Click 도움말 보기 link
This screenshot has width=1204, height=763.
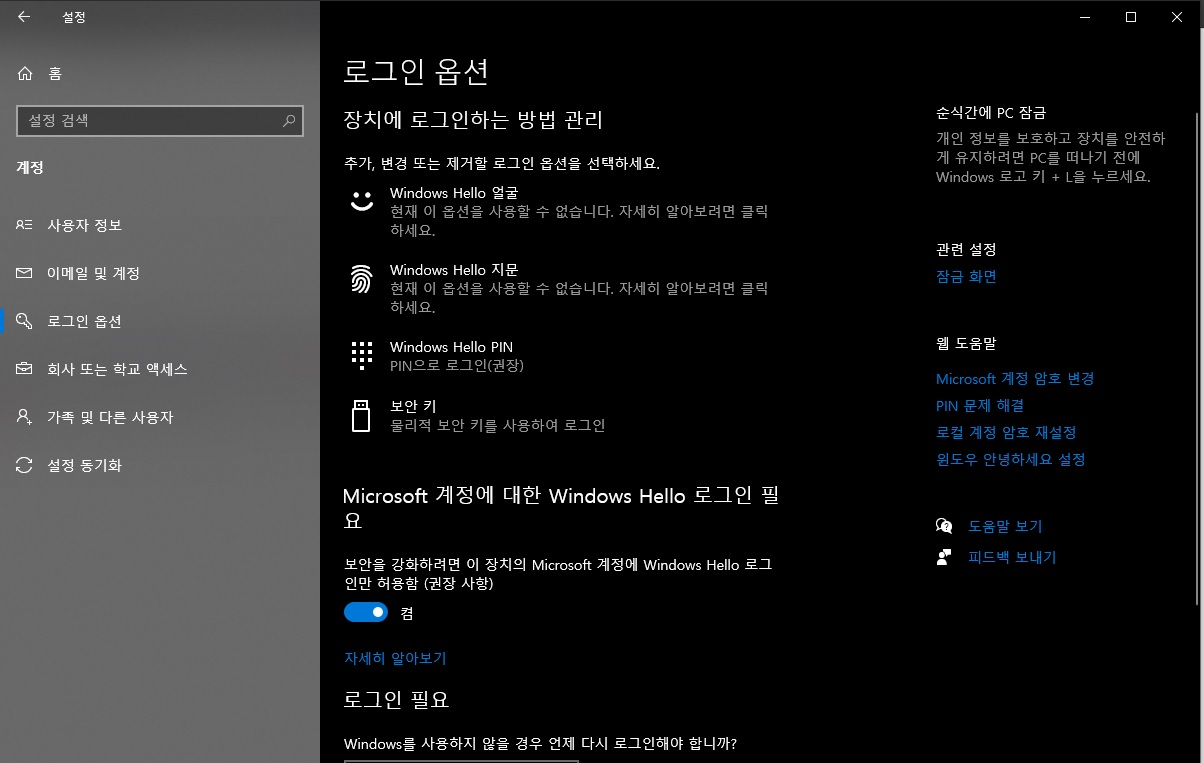click(1005, 526)
